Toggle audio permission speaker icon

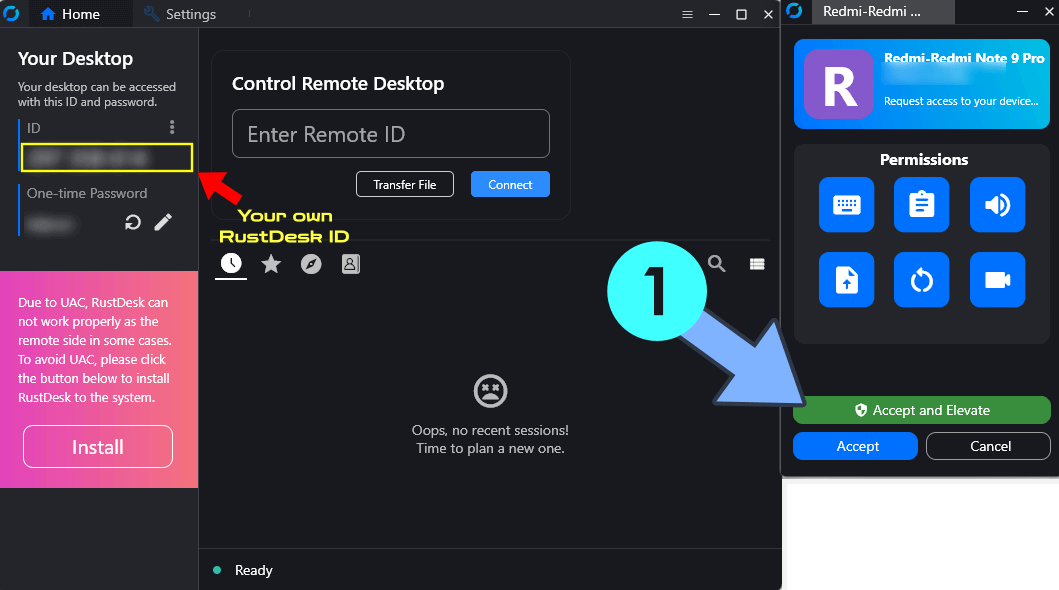tap(998, 205)
